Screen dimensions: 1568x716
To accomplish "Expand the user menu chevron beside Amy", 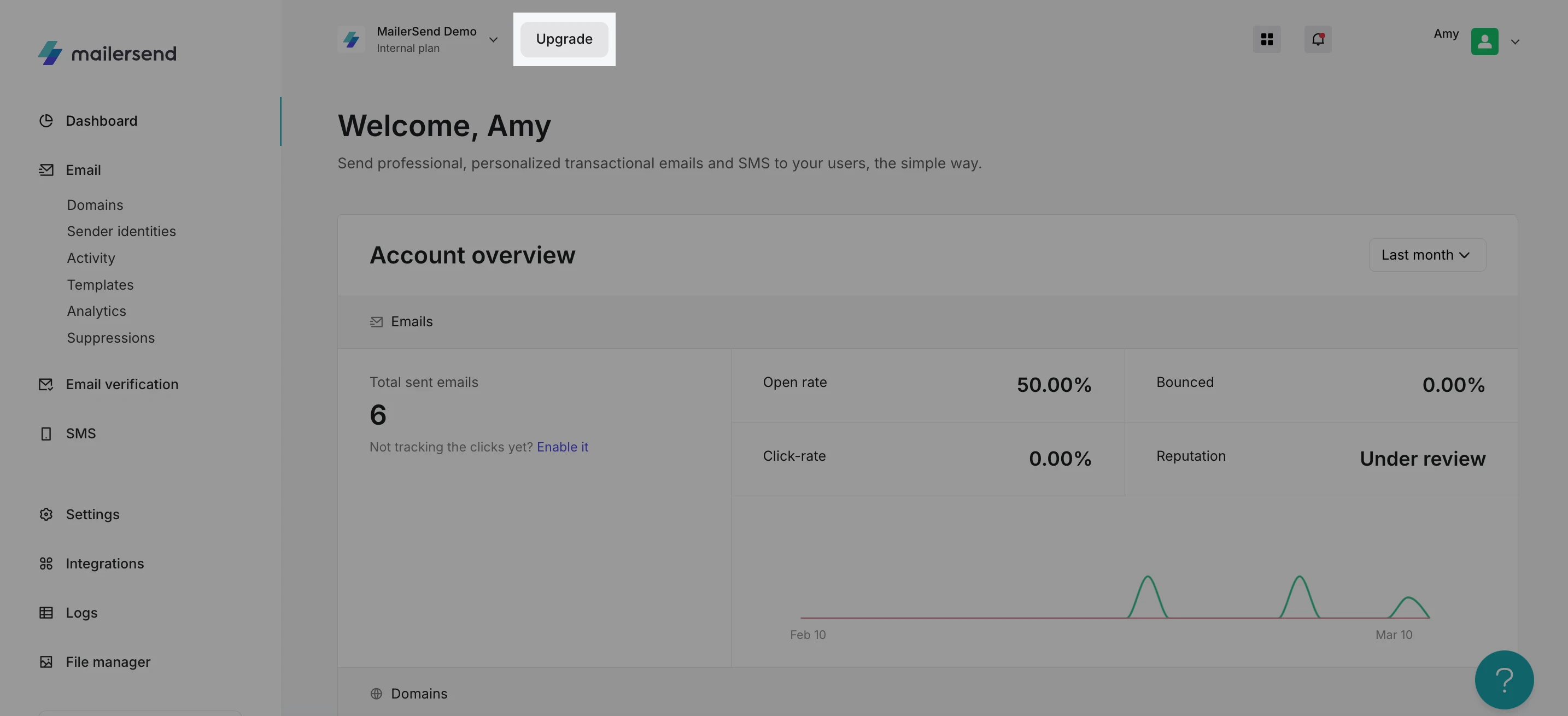I will (x=1515, y=42).
